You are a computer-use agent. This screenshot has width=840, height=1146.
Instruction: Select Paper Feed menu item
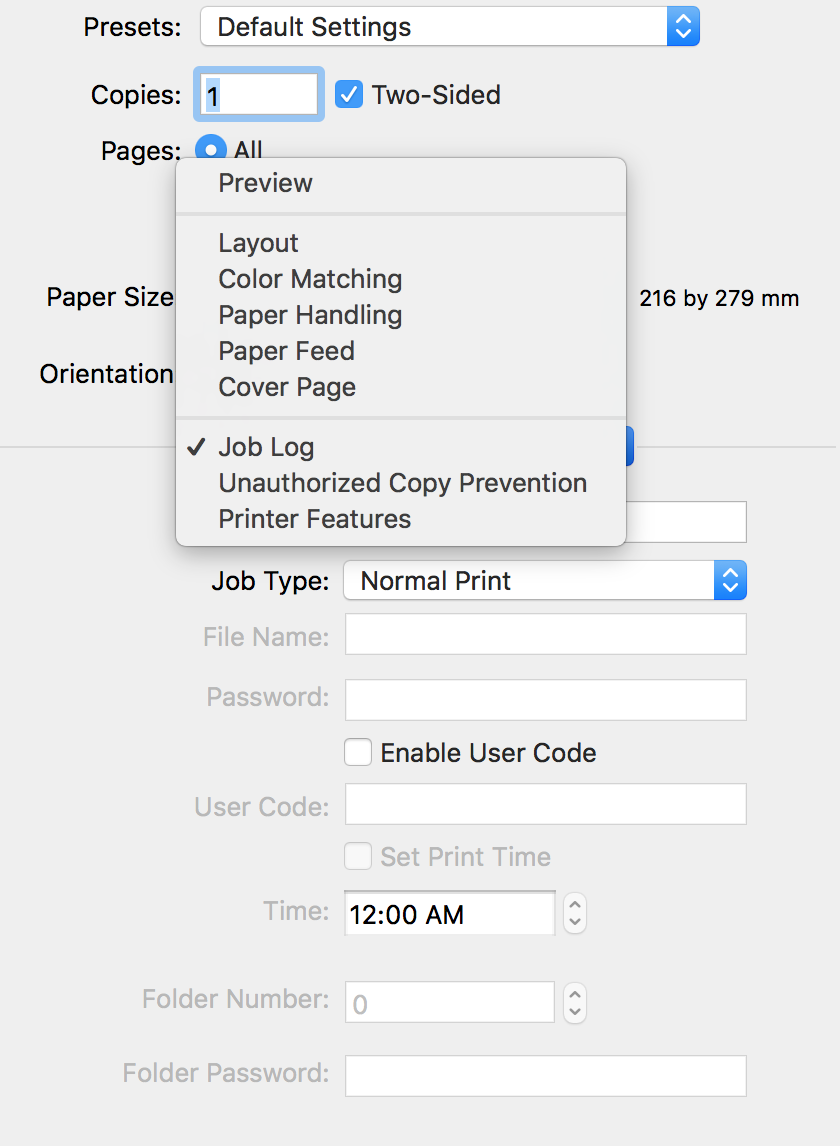(x=286, y=351)
